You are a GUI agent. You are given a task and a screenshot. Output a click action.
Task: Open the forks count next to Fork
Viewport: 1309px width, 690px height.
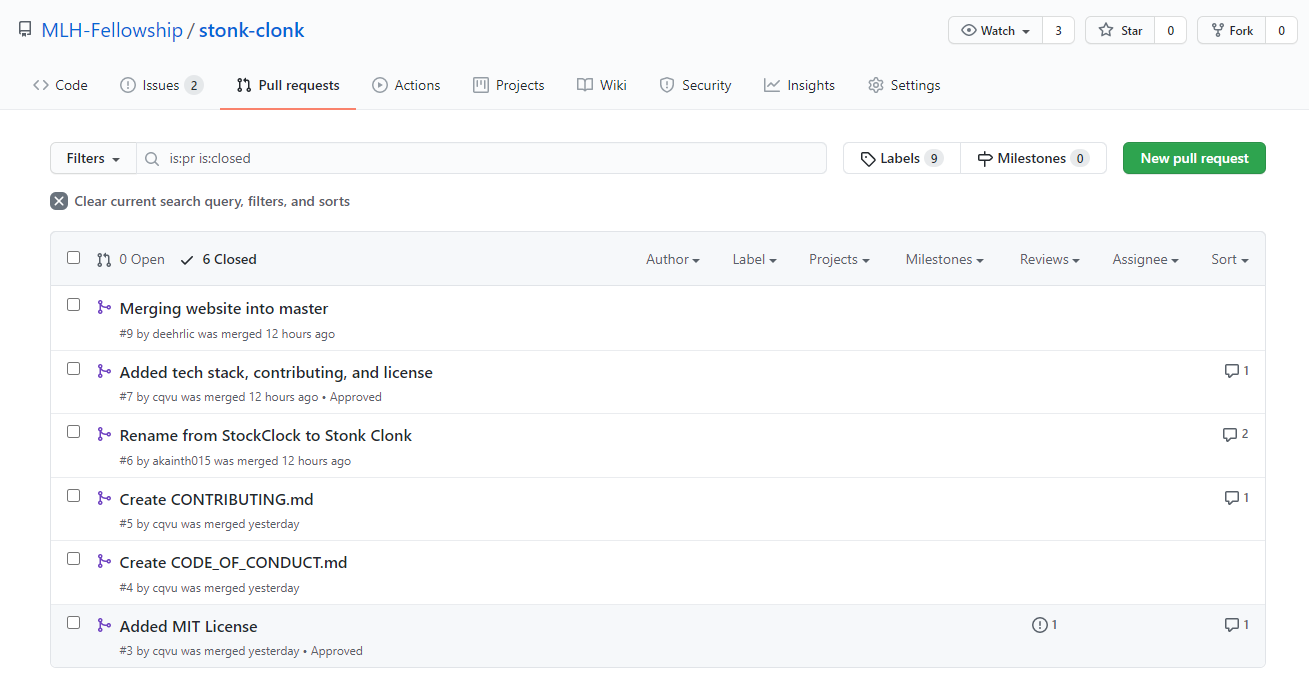(1281, 30)
